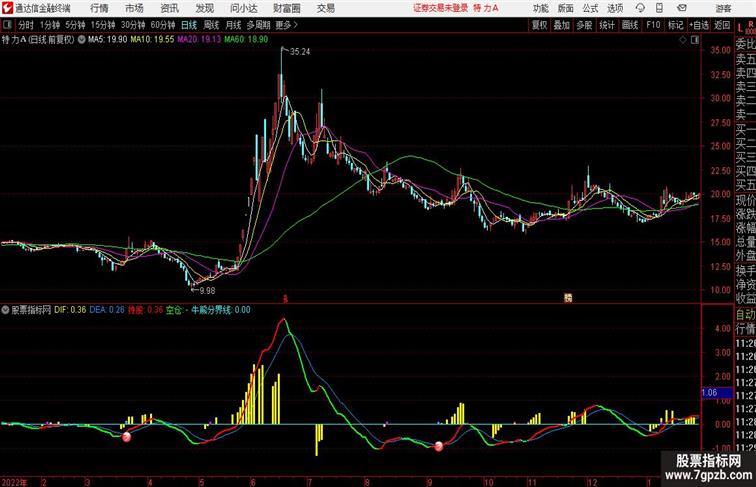Switch to 60分钟 period
Viewport: 756px width, 487px height.
(163, 25)
